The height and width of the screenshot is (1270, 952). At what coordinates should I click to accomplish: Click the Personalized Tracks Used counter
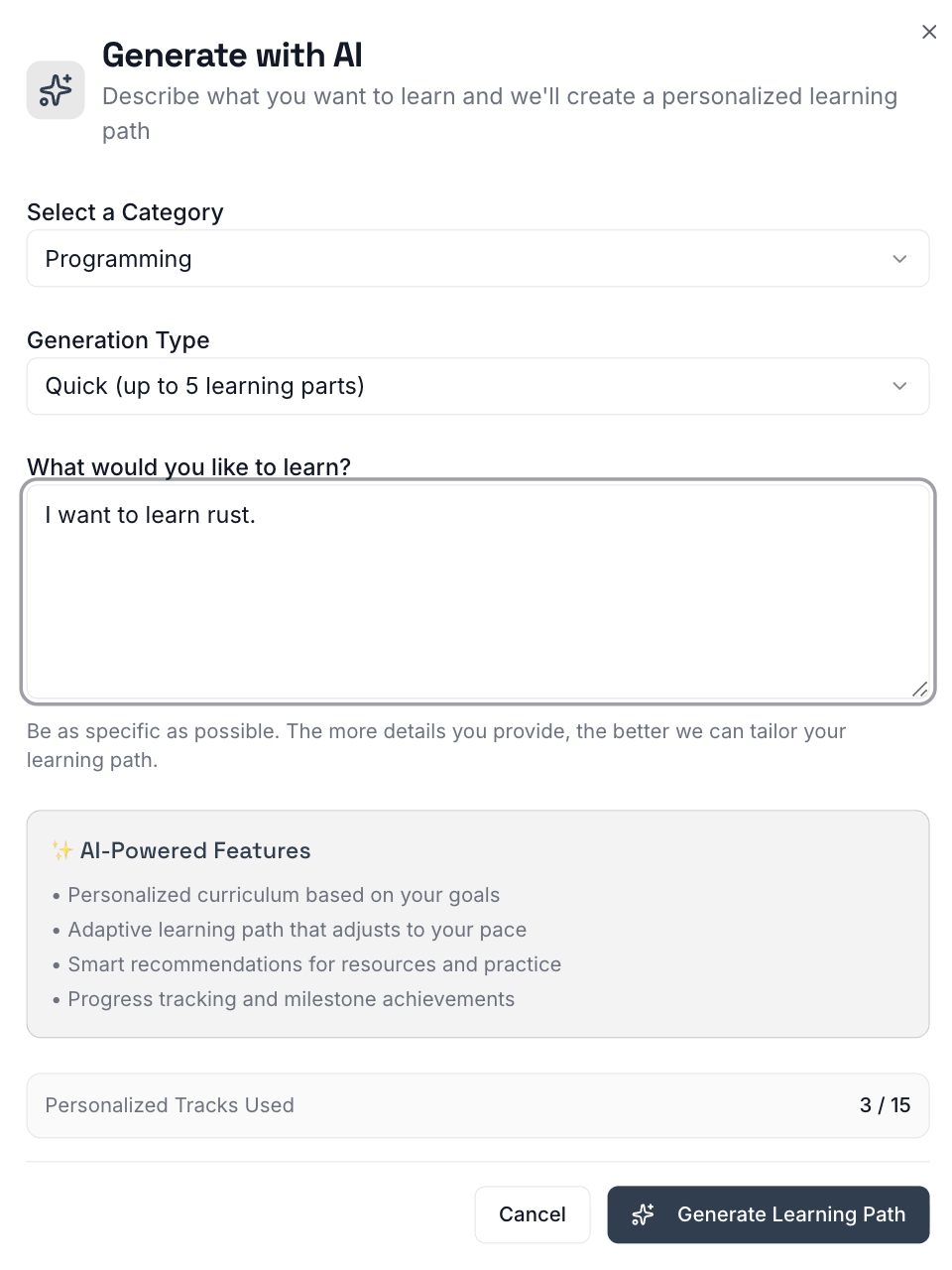click(x=169, y=1105)
